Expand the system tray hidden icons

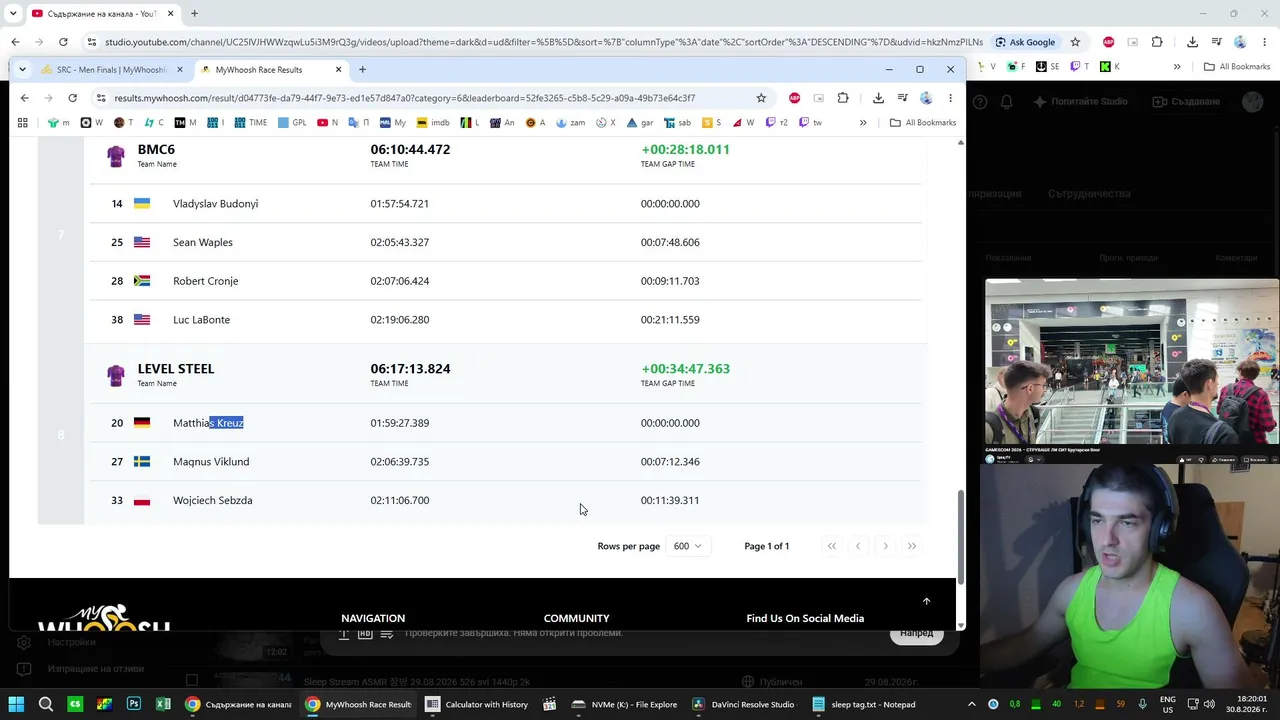tap(971, 704)
